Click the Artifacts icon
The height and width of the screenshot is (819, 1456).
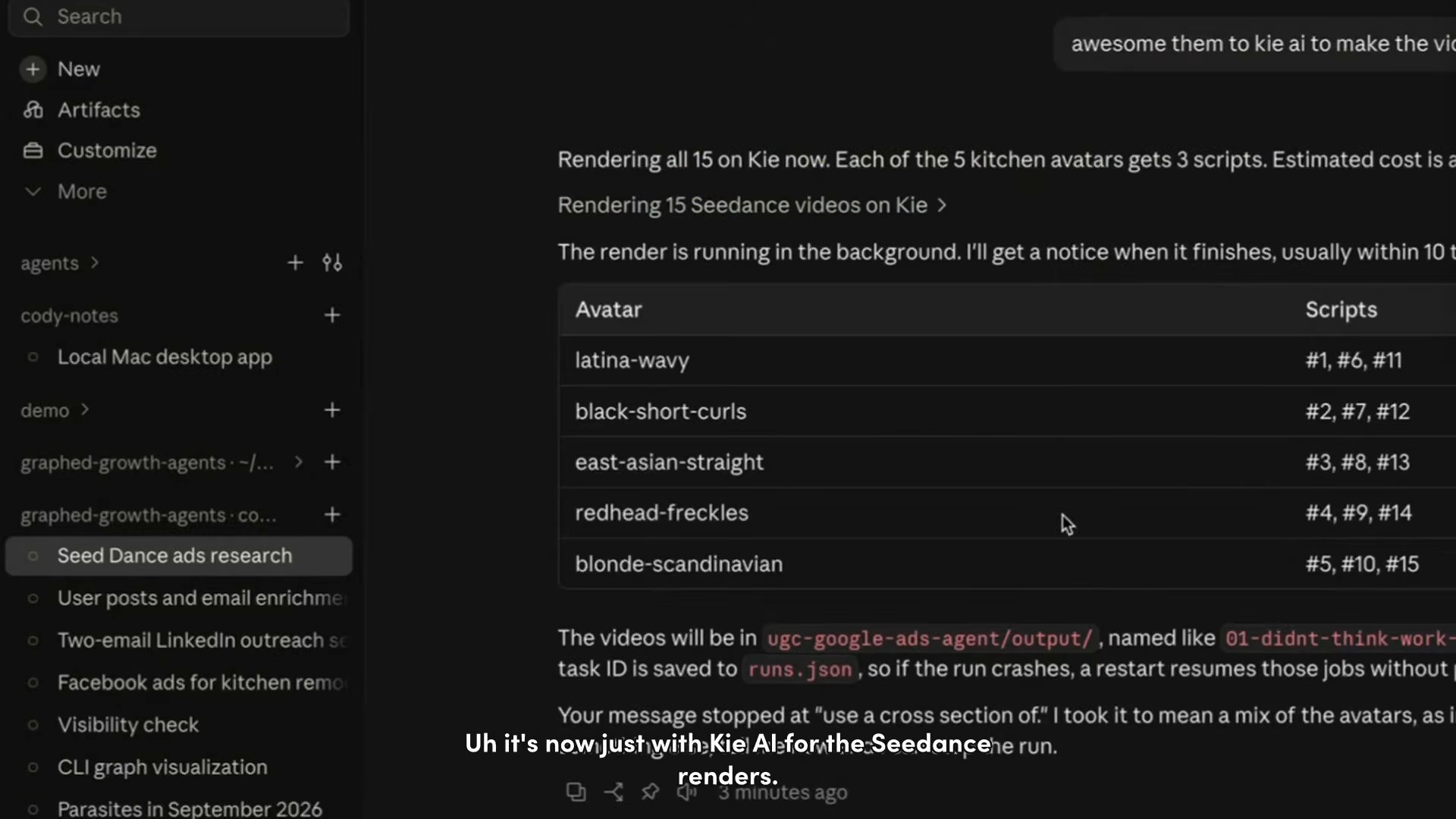[33, 110]
